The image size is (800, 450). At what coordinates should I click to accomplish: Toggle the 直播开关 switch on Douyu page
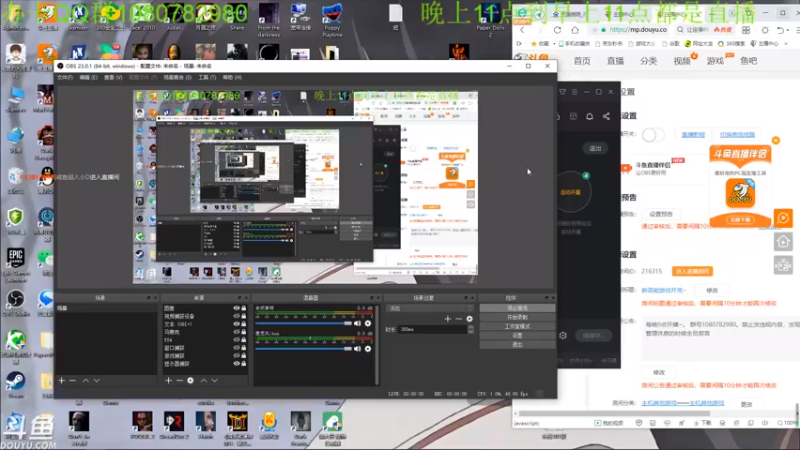tap(653, 135)
